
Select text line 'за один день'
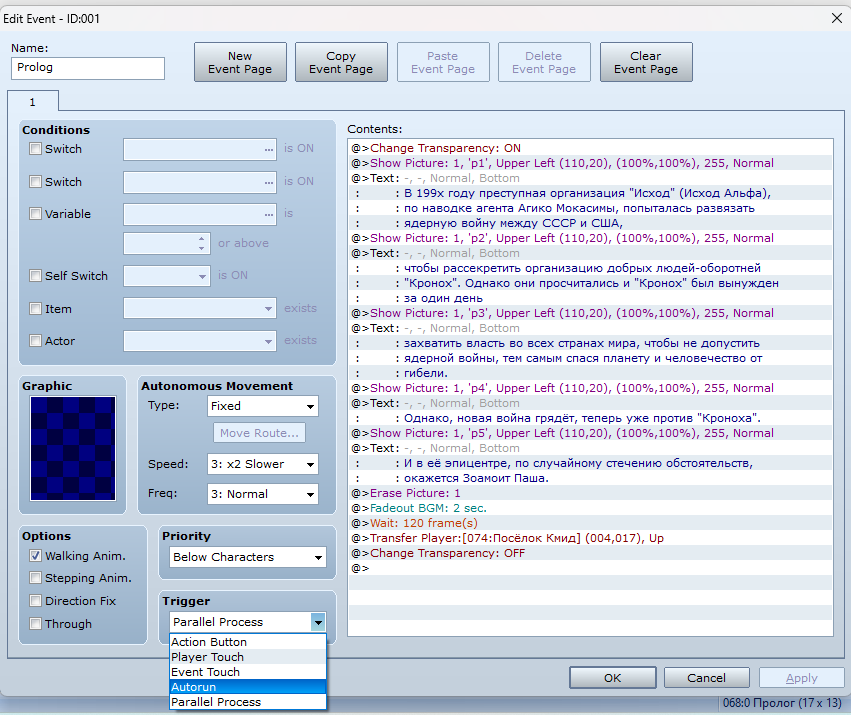[590, 298]
